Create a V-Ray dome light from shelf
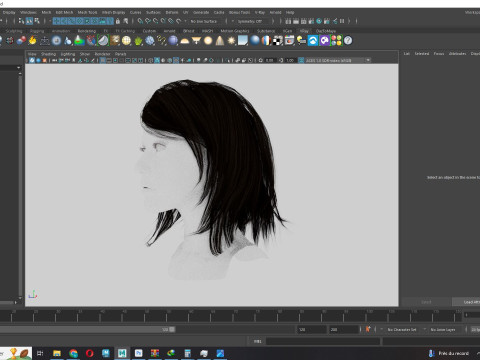480x360 pixels. point(185,41)
